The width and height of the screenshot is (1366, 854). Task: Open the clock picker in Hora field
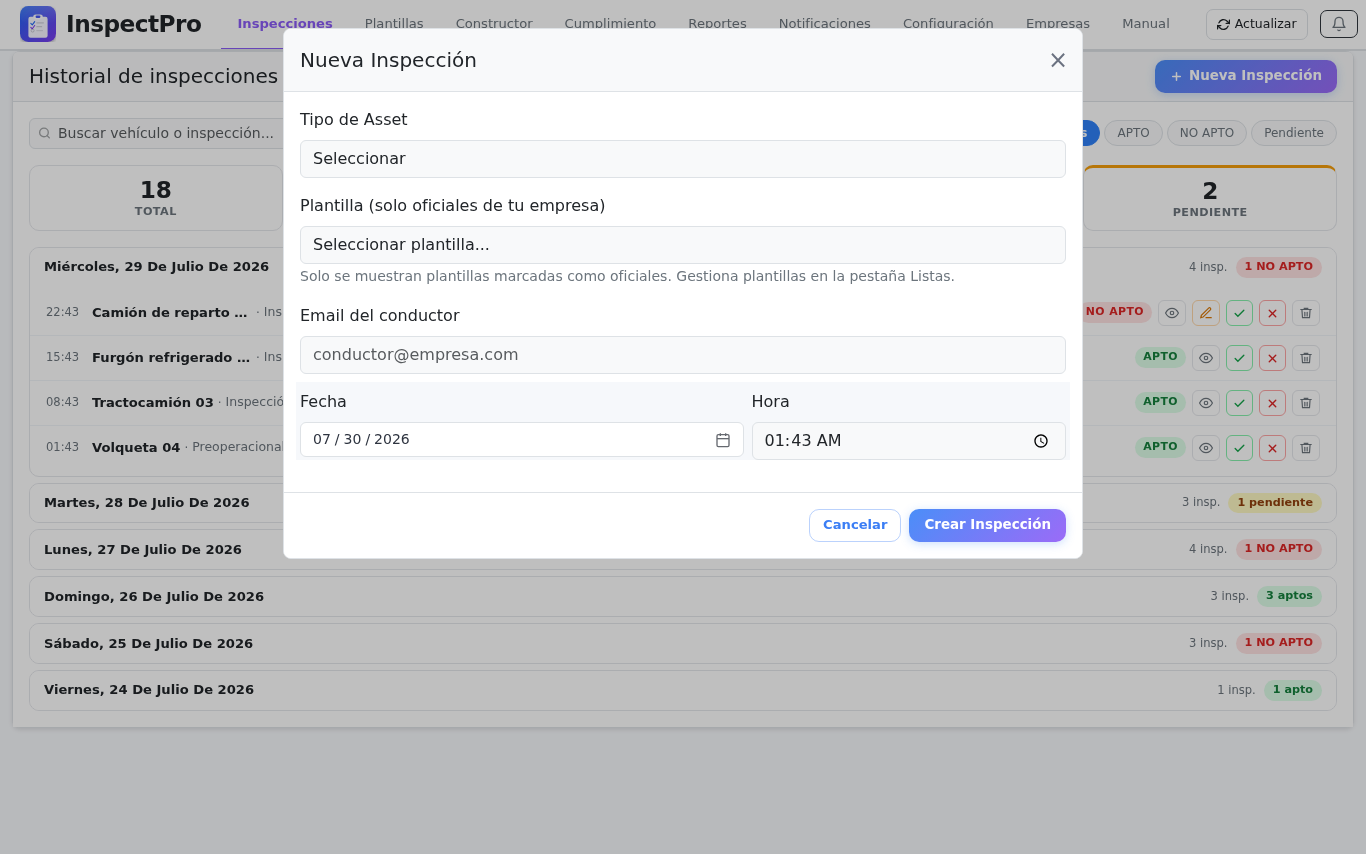1041,441
